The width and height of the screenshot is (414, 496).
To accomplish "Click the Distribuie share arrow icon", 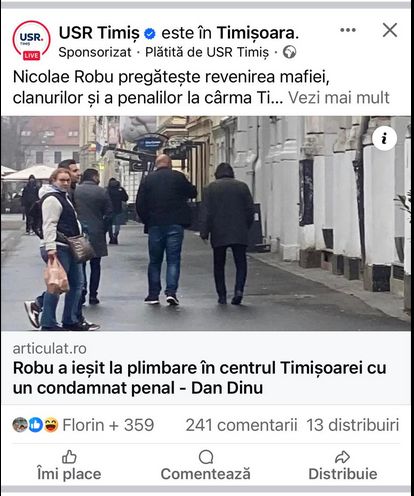I will [x=342, y=457].
